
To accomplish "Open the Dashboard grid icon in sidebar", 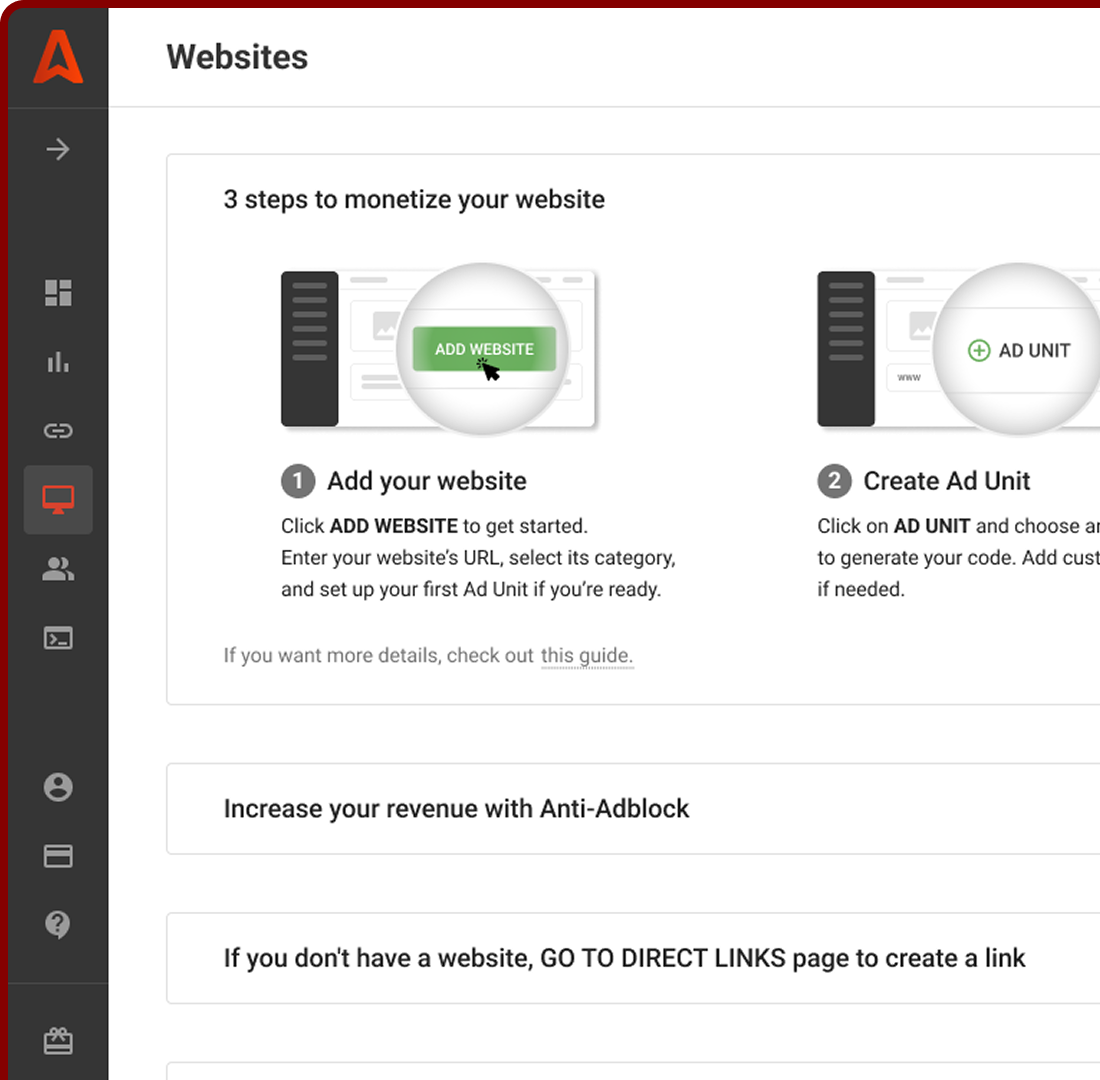I will tap(58, 293).
